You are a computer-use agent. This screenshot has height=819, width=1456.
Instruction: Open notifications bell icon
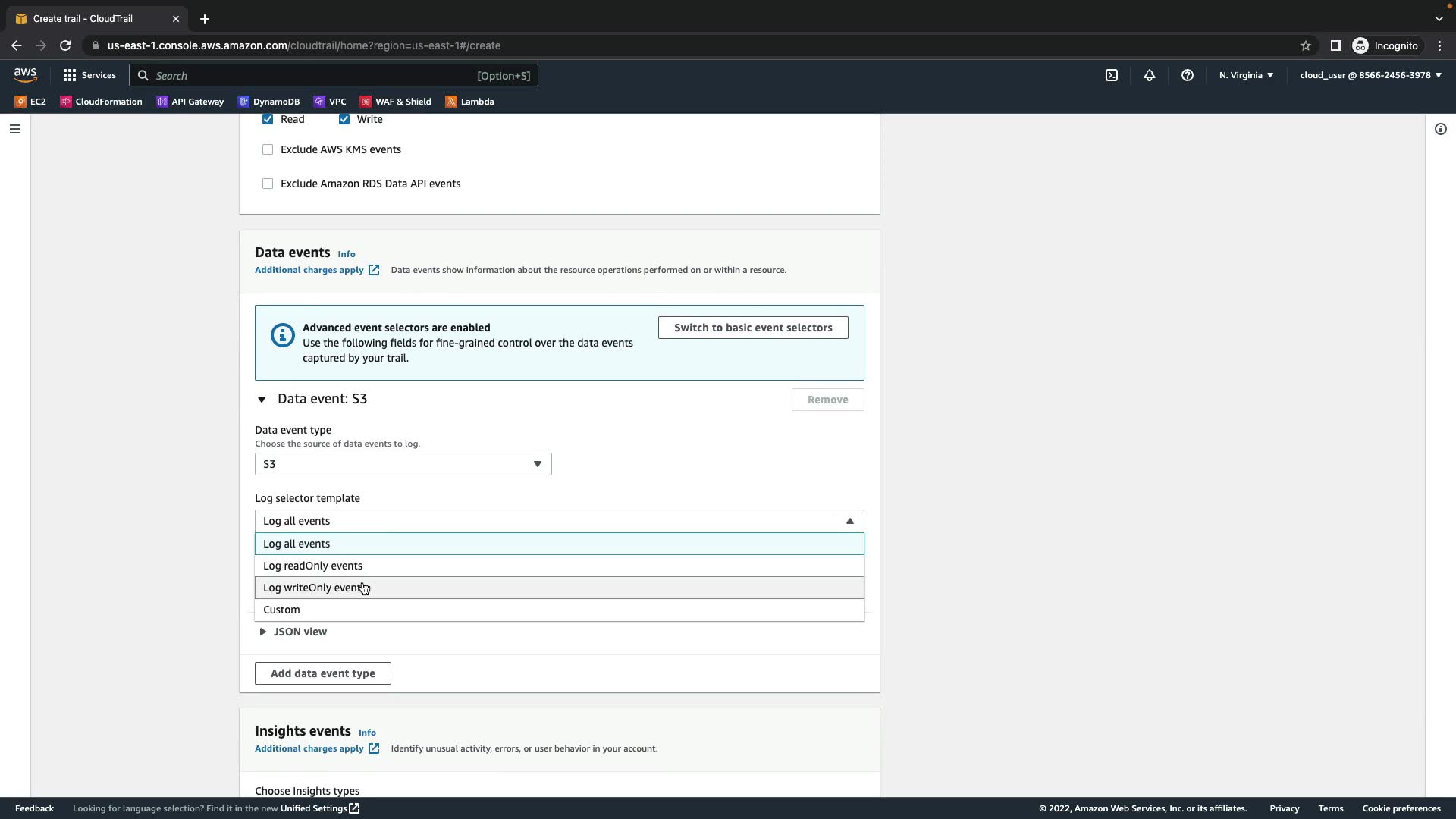(x=1150, y=75)
